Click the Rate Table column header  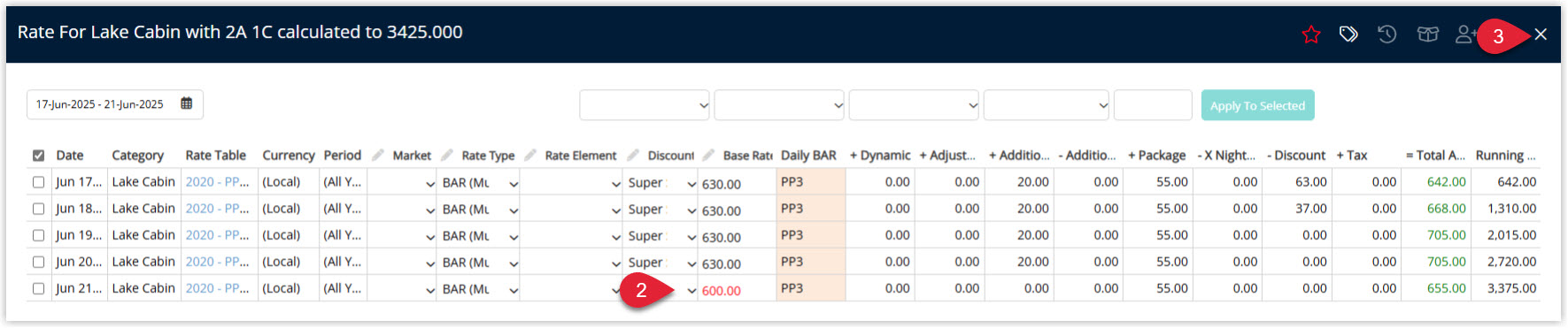click(215, 156)
